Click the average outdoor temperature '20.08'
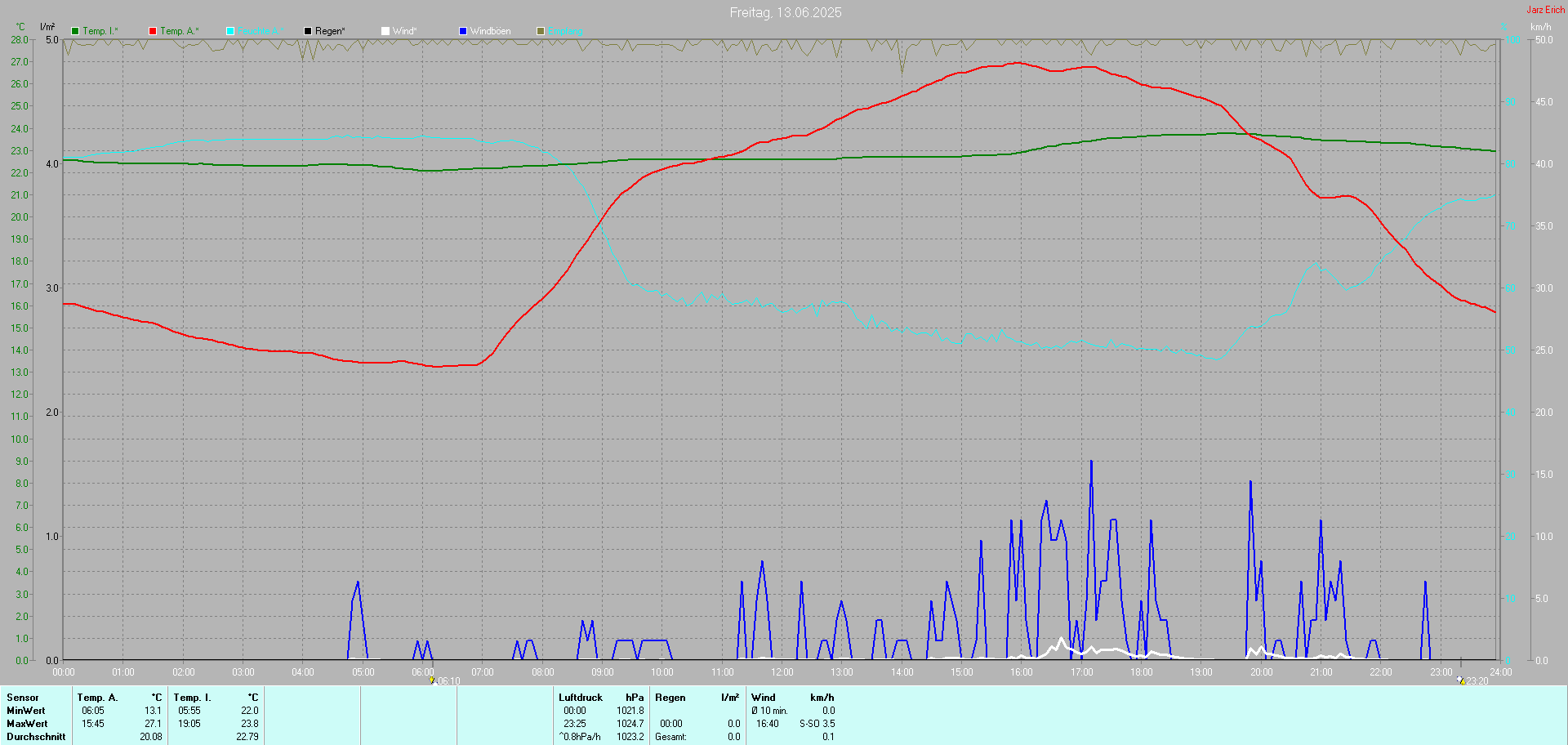Screen dimensions: 1568x745 151,737
